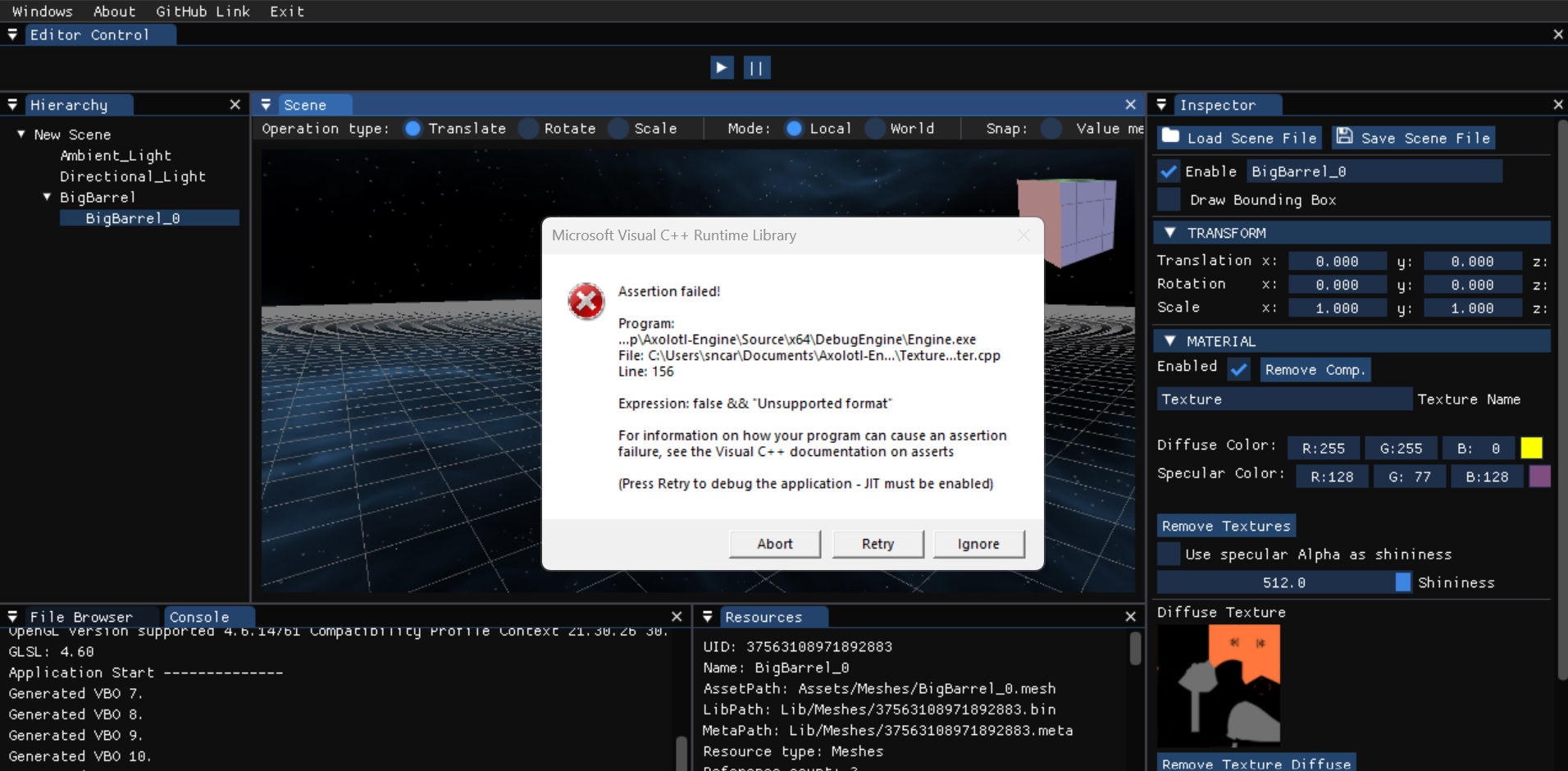Click Ignore on the assertion dialog
The image size is (1568, 771).
pos(978,543)
